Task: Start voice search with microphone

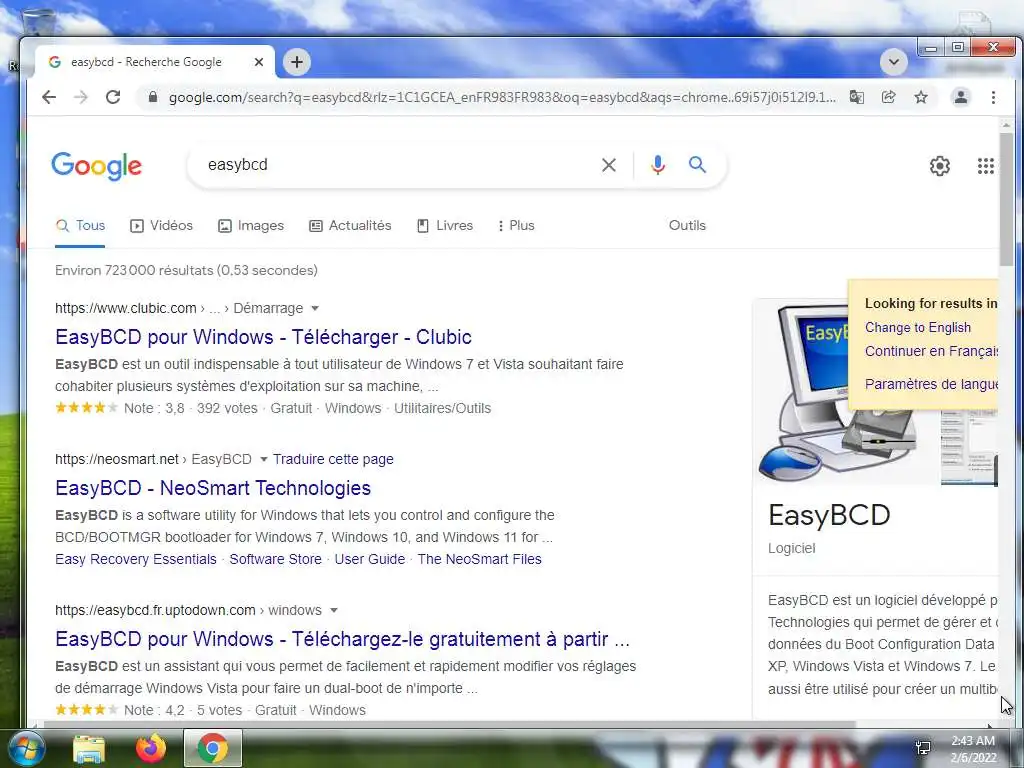Action: (x=658, y=165)
